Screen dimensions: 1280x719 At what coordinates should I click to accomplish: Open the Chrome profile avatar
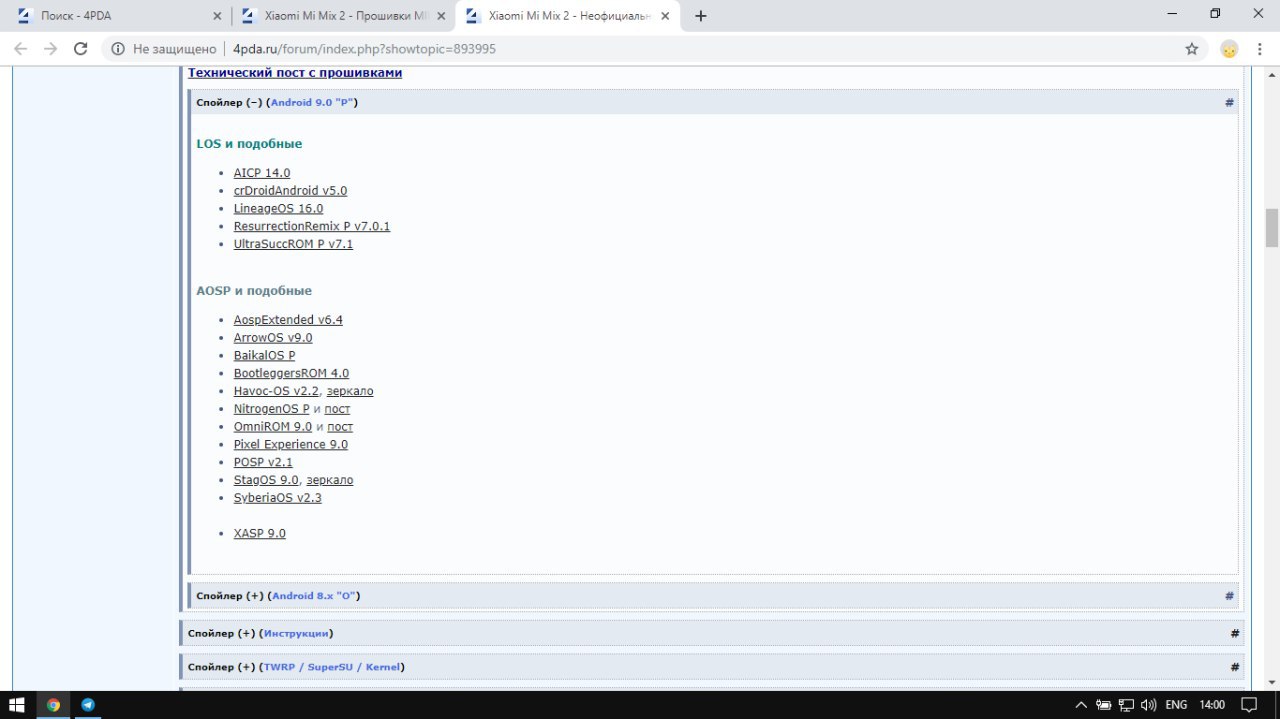pos(1229,49)
